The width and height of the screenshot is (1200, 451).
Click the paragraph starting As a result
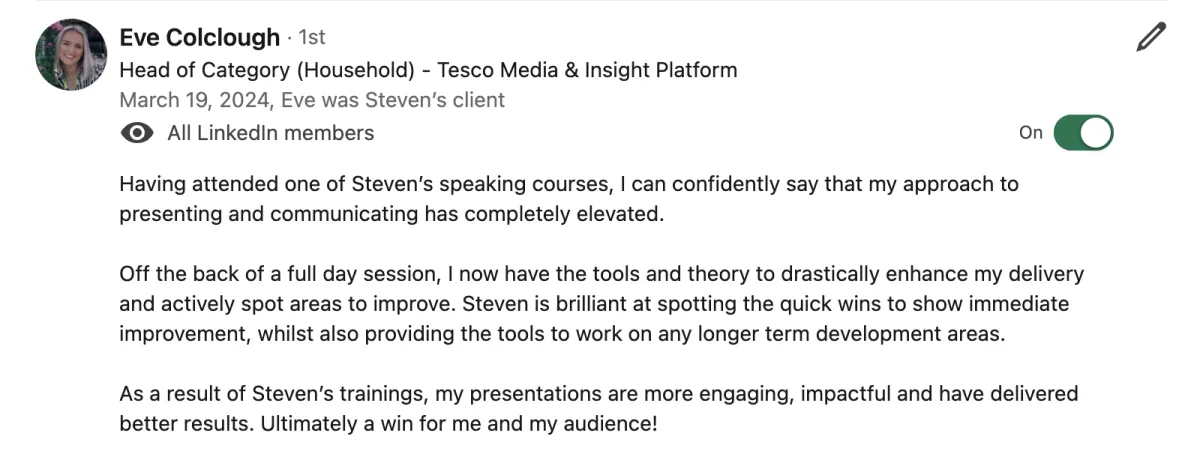599,409
